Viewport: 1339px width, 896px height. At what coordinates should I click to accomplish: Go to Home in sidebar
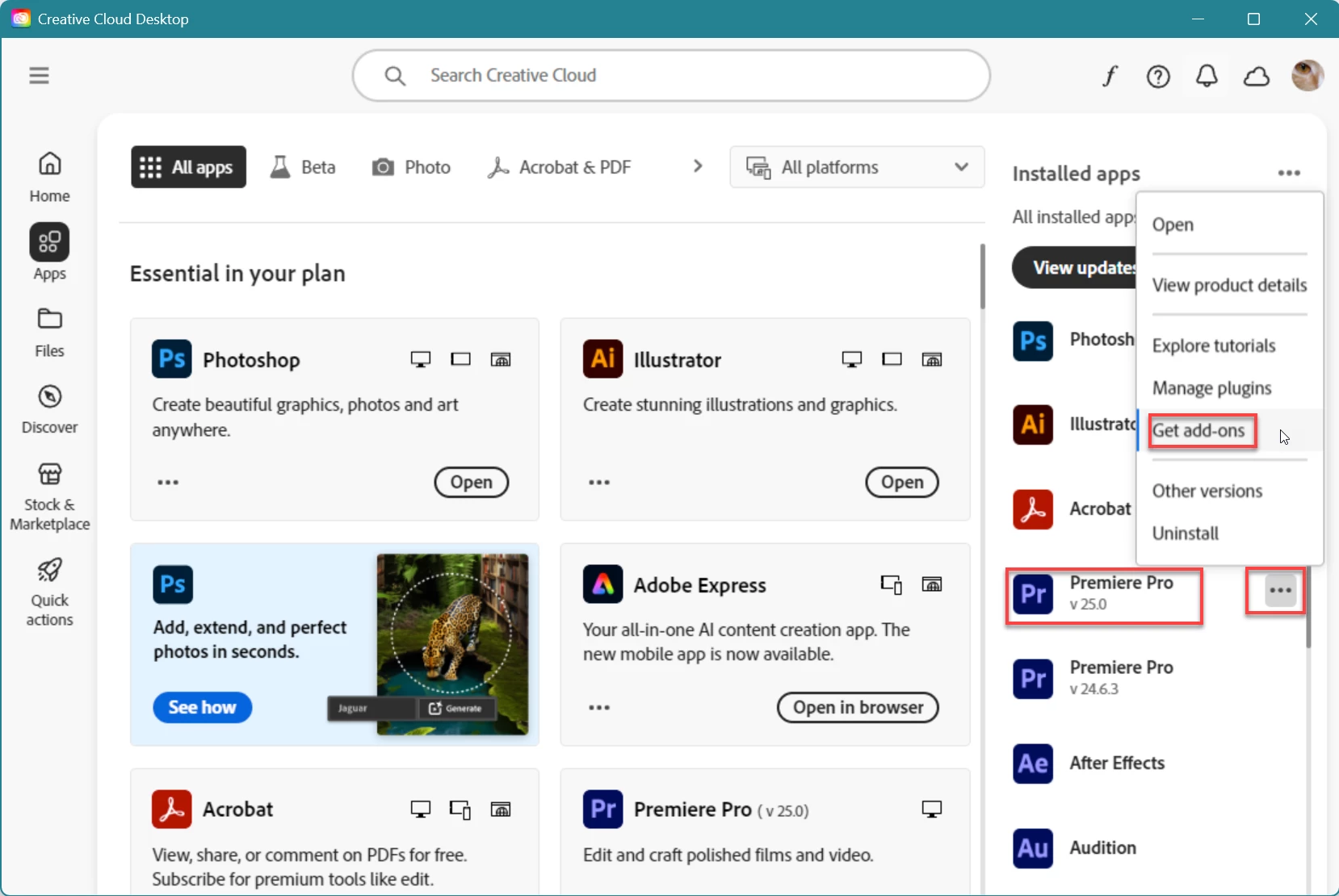(x=50, y=178)
